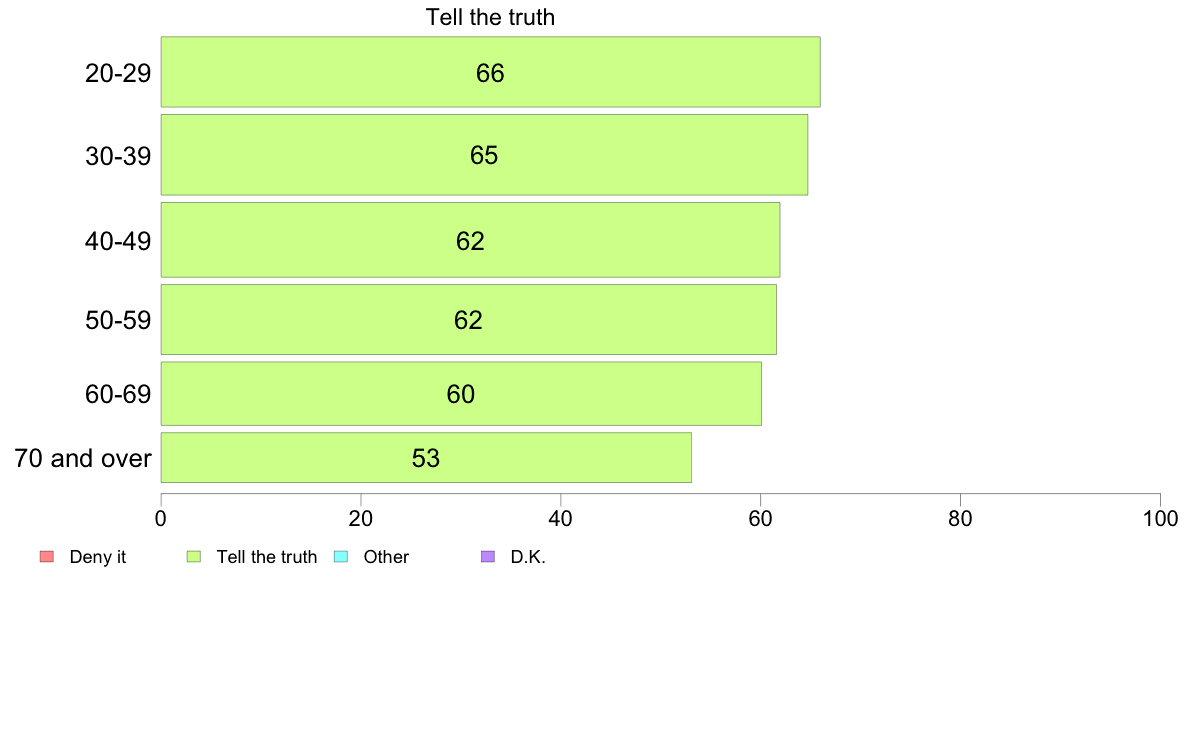Click the 40 tick on the x-axis

[561, 518]
